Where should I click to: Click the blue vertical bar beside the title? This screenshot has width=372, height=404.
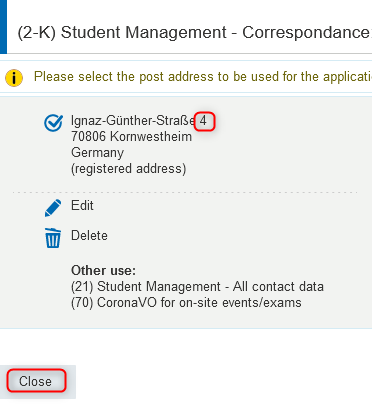[x=3, y=27]
